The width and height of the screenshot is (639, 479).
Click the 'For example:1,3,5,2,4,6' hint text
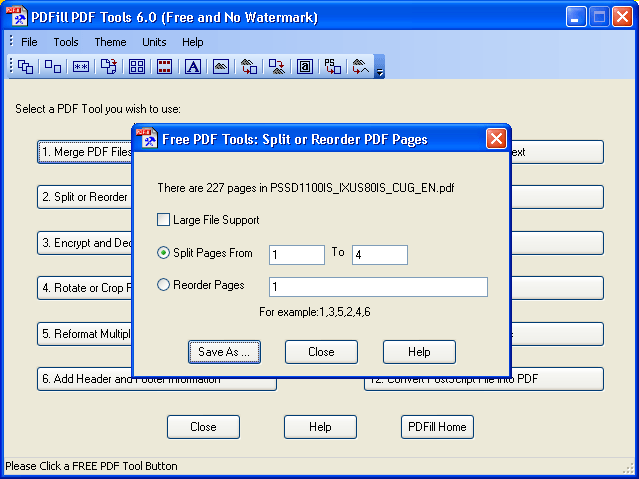tap(315, 312)
